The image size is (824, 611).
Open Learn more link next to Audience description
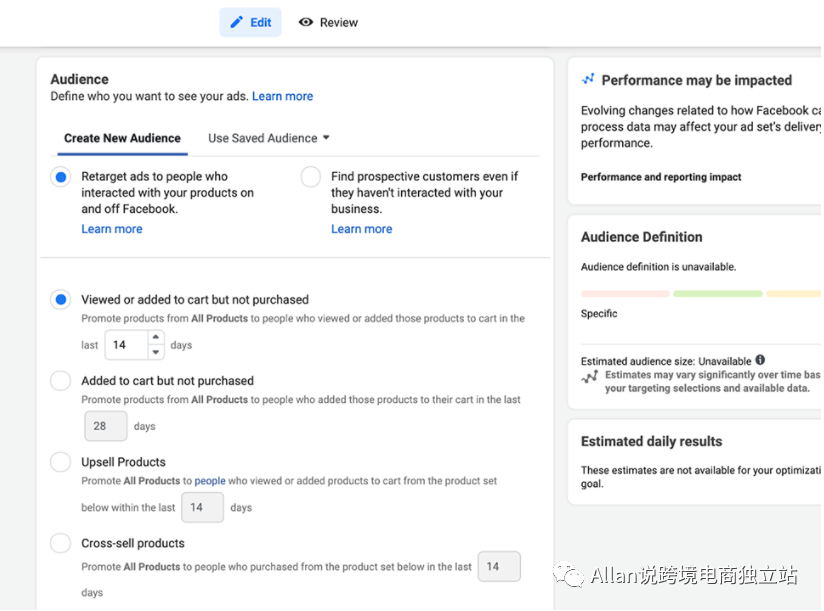coord(282,96)
